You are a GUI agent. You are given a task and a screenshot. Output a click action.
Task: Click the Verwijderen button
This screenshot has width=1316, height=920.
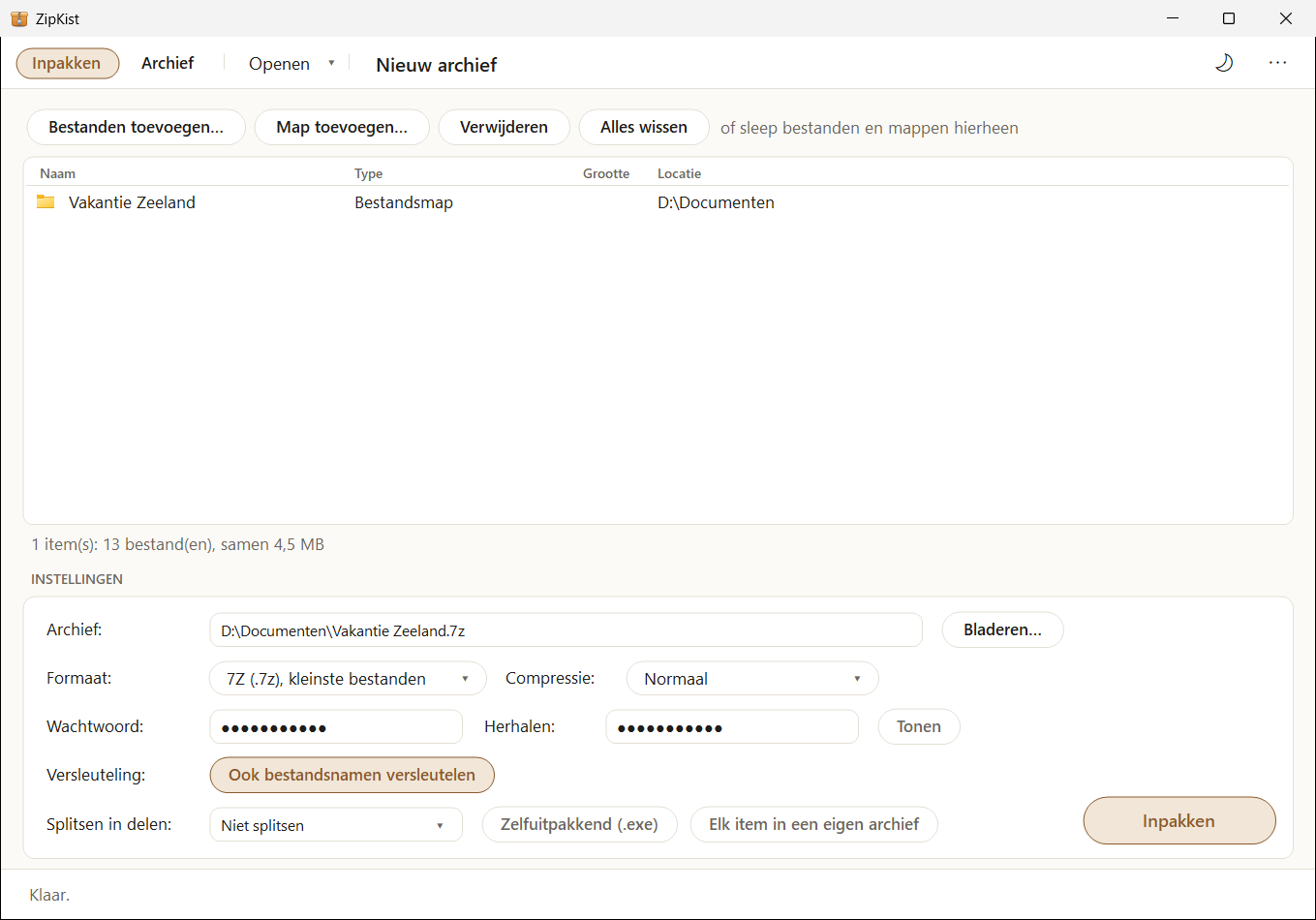(x=504, y=127)
